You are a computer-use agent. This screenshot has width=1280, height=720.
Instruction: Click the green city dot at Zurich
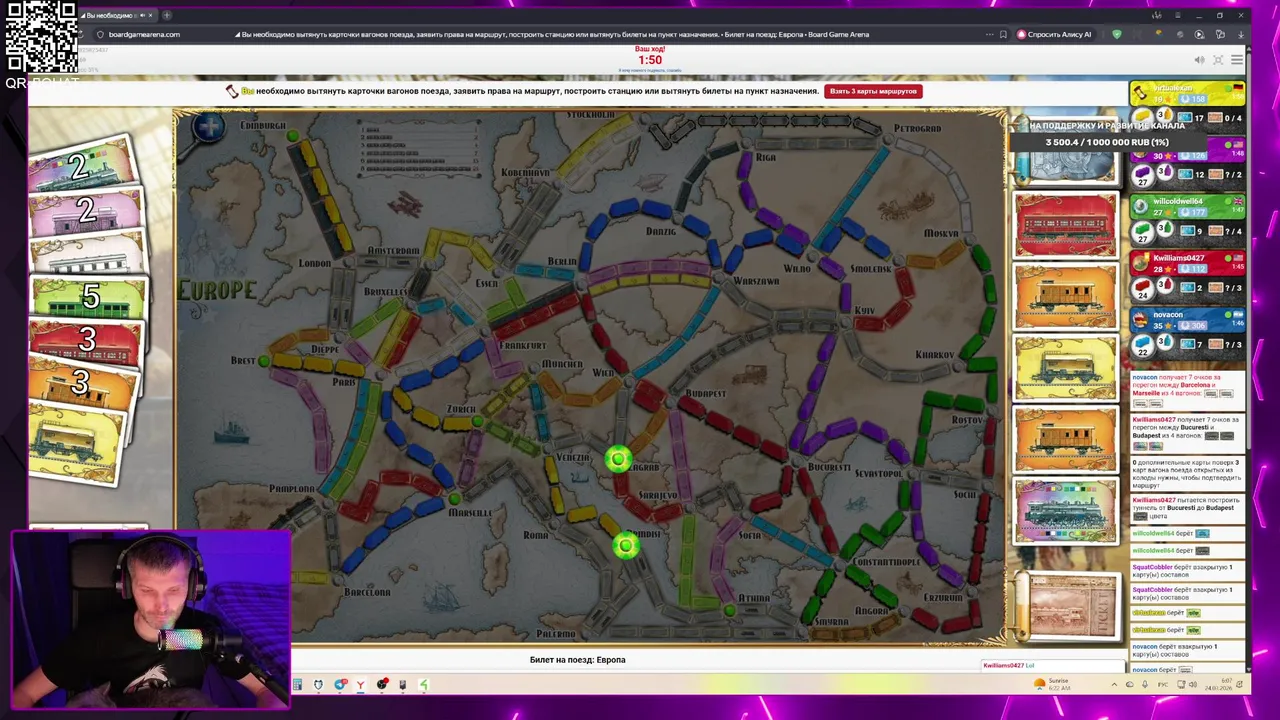click(x=478, y=422)
